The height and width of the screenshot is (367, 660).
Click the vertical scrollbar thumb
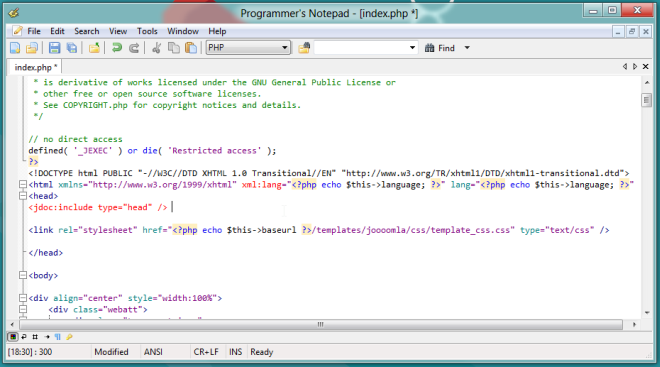pyautogui.click(x=647, y=100)
